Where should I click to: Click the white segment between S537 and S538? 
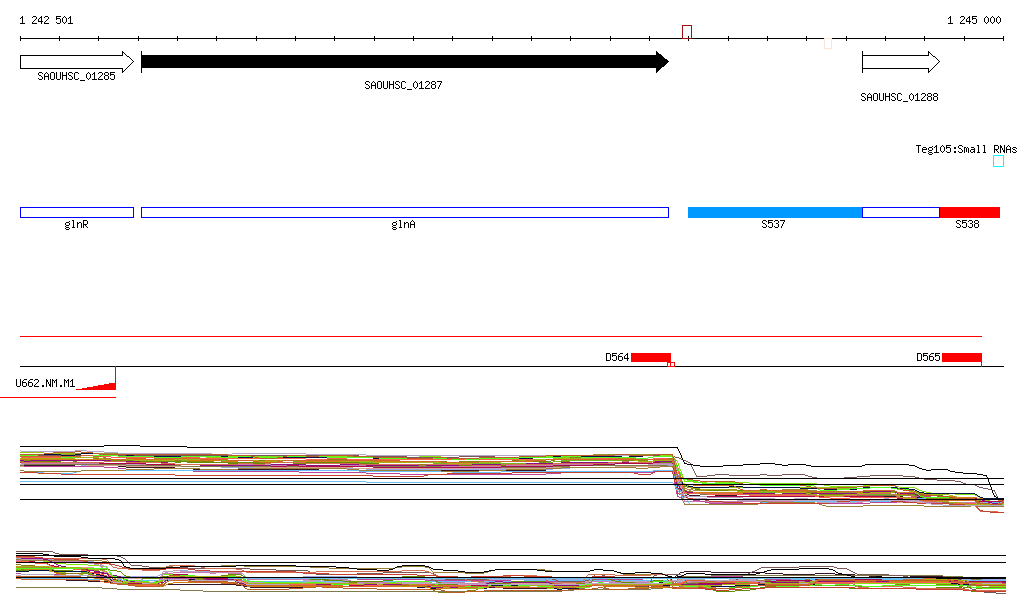(900, 212)
